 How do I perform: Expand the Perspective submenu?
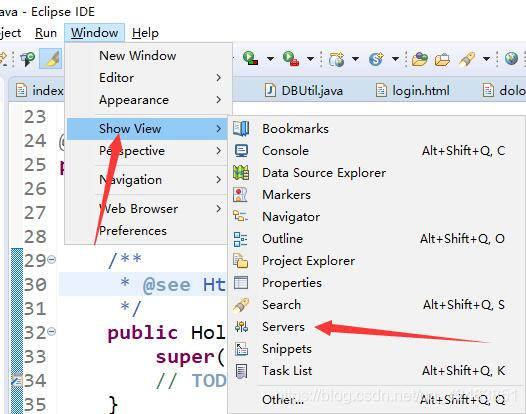(147, 151)
